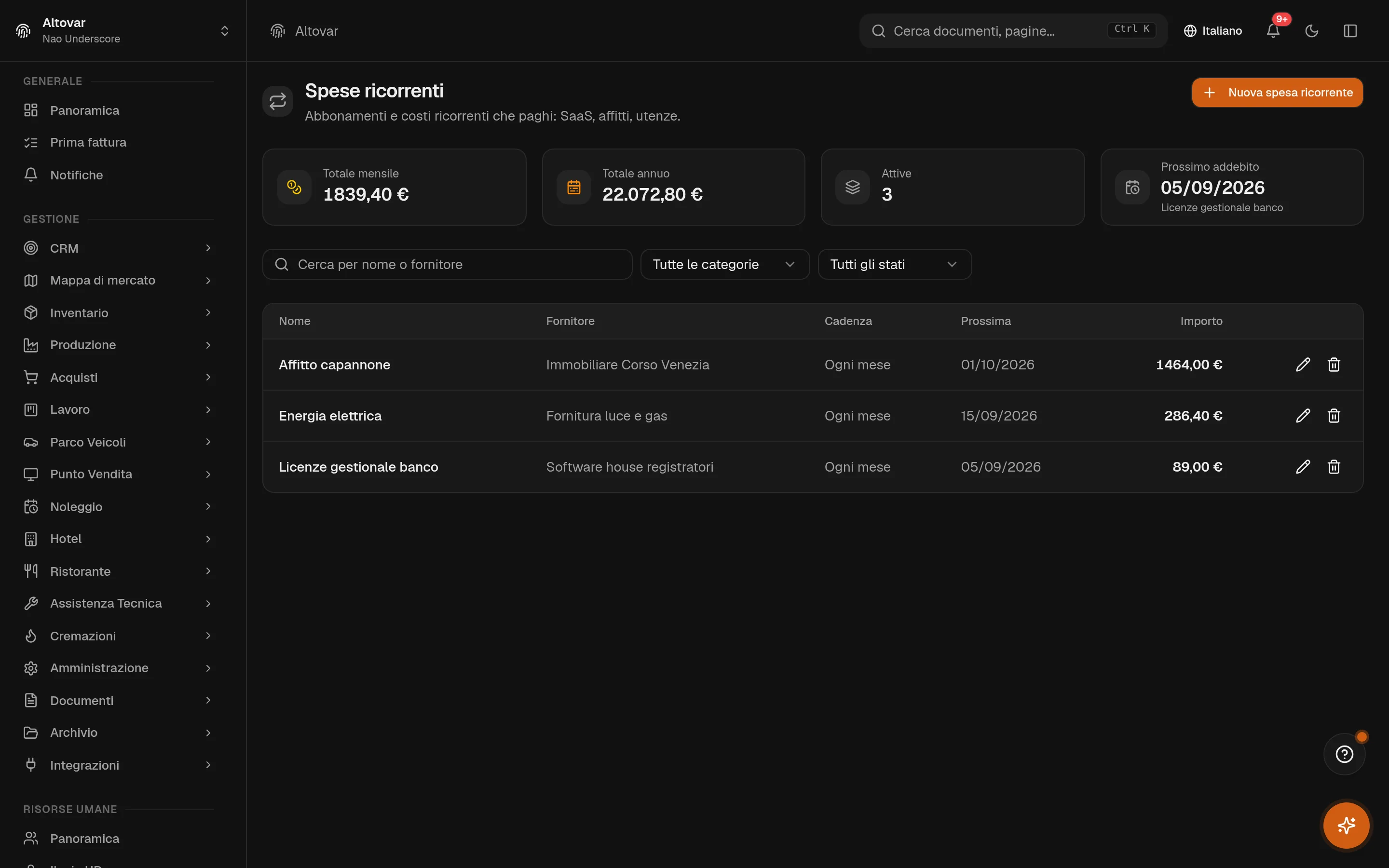Viewport: 1389px width, 868px height.
Task: Click the Attive layers icon
Action: point(852,187)
